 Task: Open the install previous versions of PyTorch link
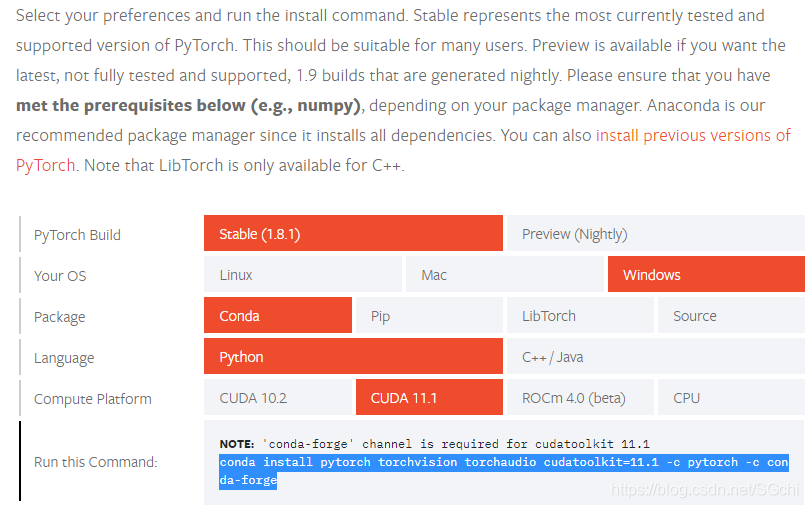[693, 135]
